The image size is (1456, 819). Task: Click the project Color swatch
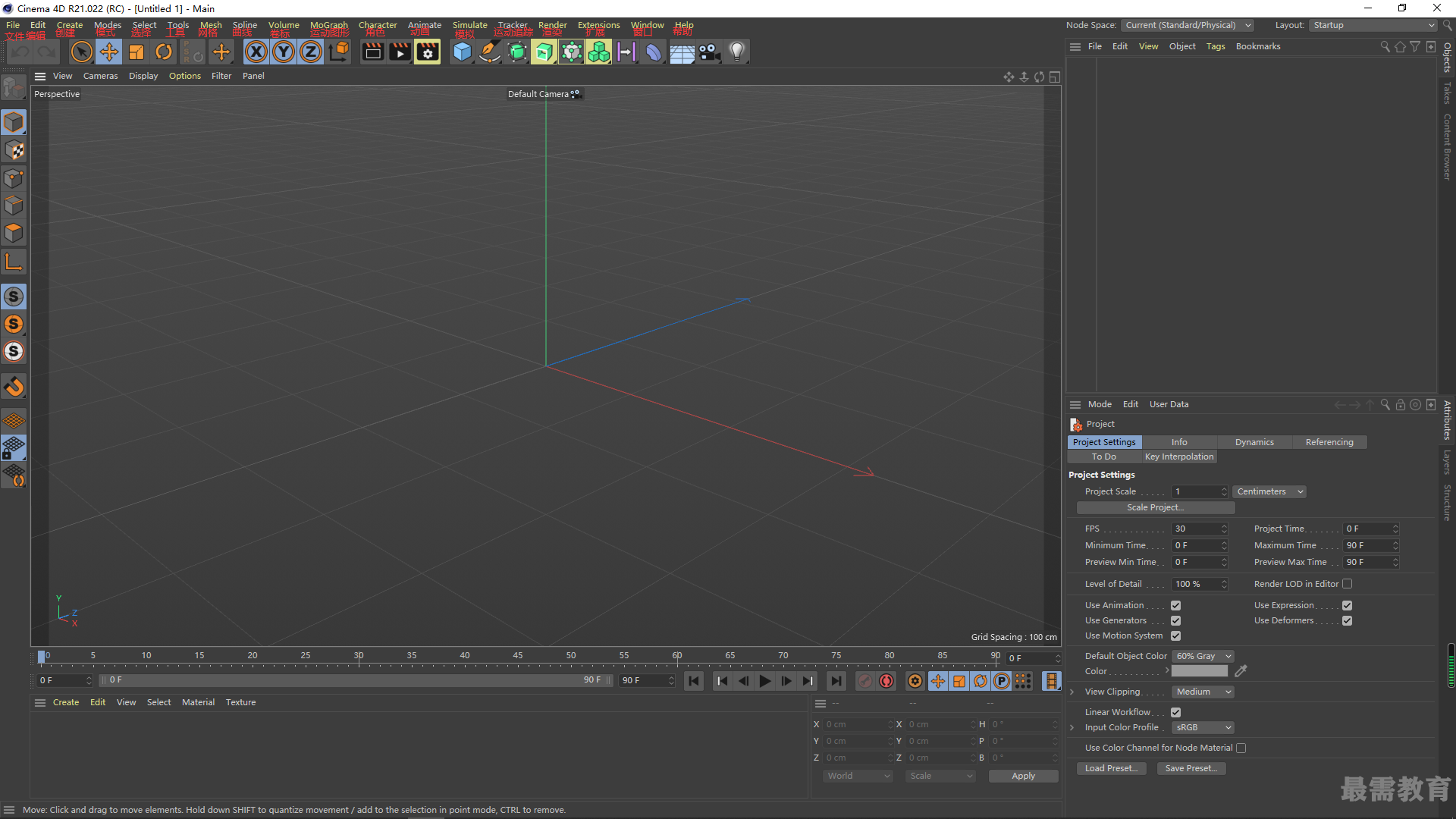tap(1200, 671)
